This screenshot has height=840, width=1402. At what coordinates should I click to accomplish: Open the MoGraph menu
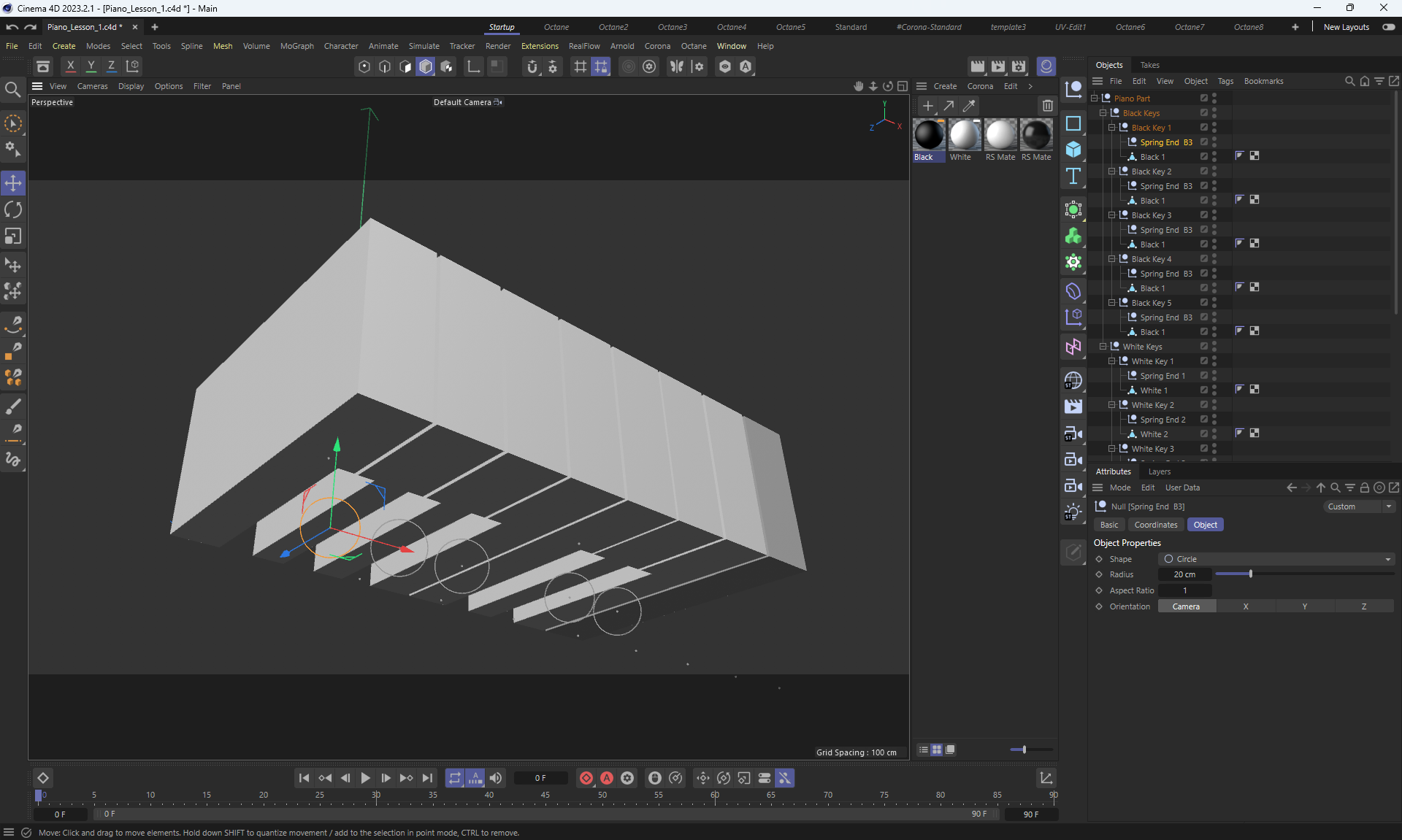pyautogui.click(x=296, y=46)
